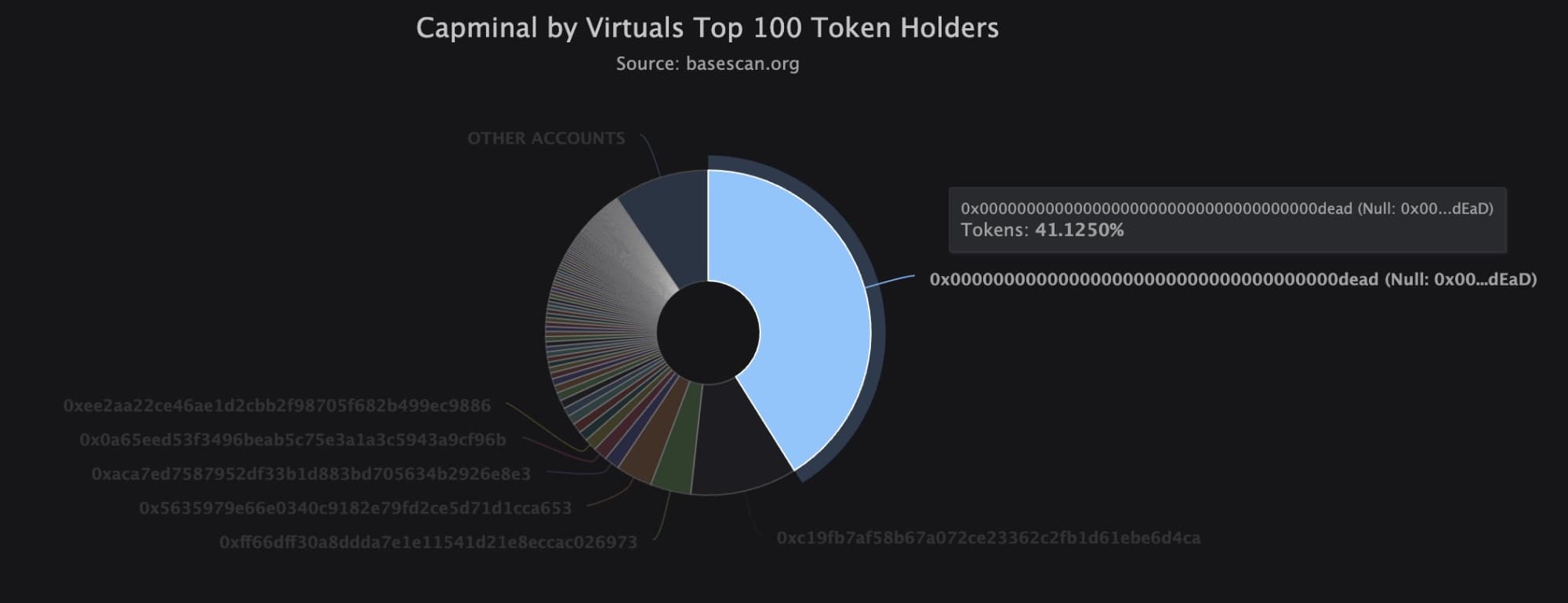Select the 0x000…dead Null address label
1568x603 pixels.
pos(1232,280)
